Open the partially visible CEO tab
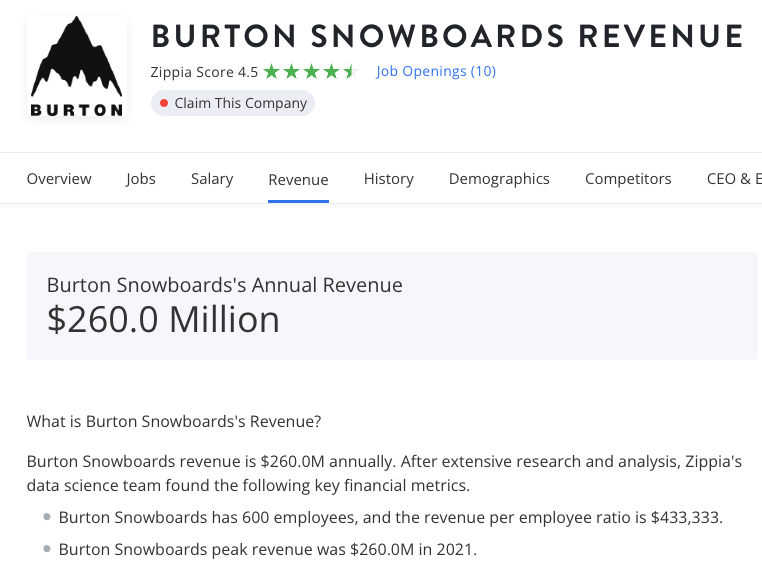Image resolution: width=762 pixels, height=574 pixels. pyautogui.click(x=733, y=179)
